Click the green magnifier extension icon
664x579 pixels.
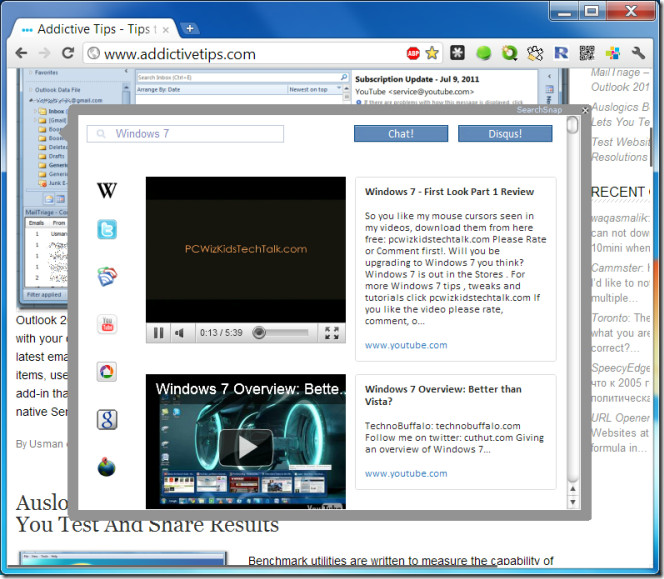[510, 53]
